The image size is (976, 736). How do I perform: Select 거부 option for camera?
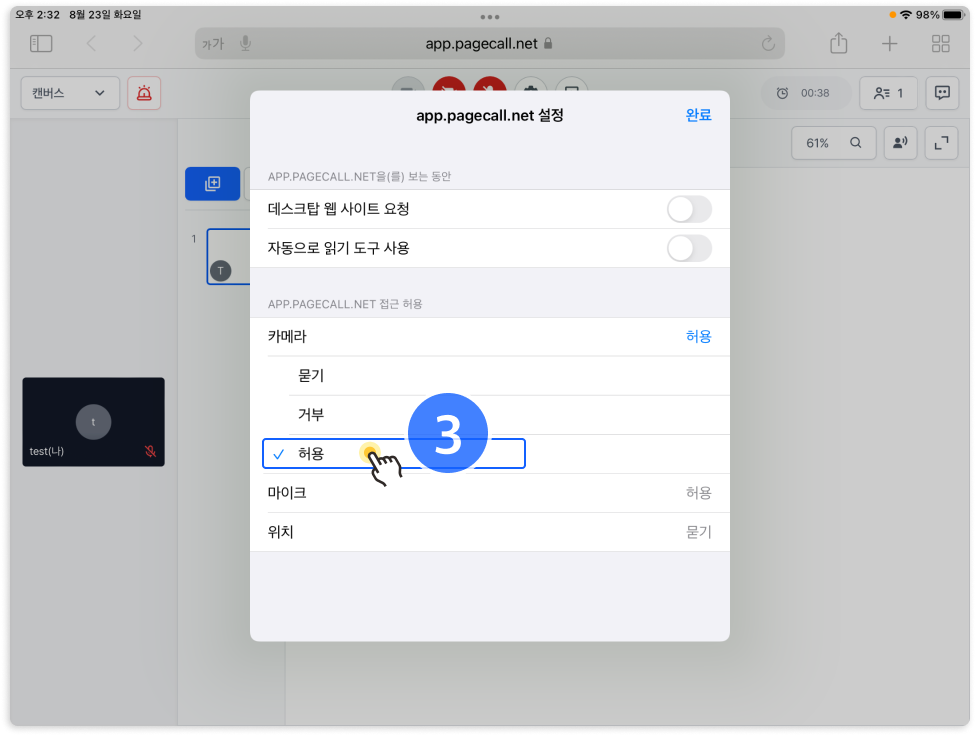coord(490,415)
